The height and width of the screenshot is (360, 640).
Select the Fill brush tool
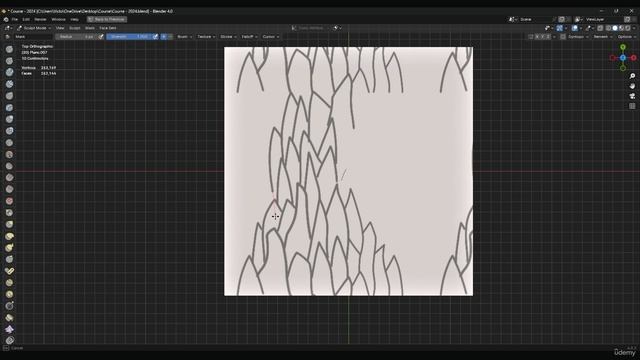(9, 178)
